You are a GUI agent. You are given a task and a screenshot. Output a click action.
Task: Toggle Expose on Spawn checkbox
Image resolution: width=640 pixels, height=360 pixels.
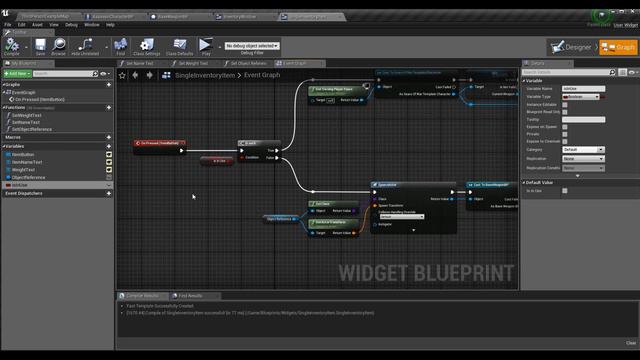pyautogui.click(x=565, y=127)
